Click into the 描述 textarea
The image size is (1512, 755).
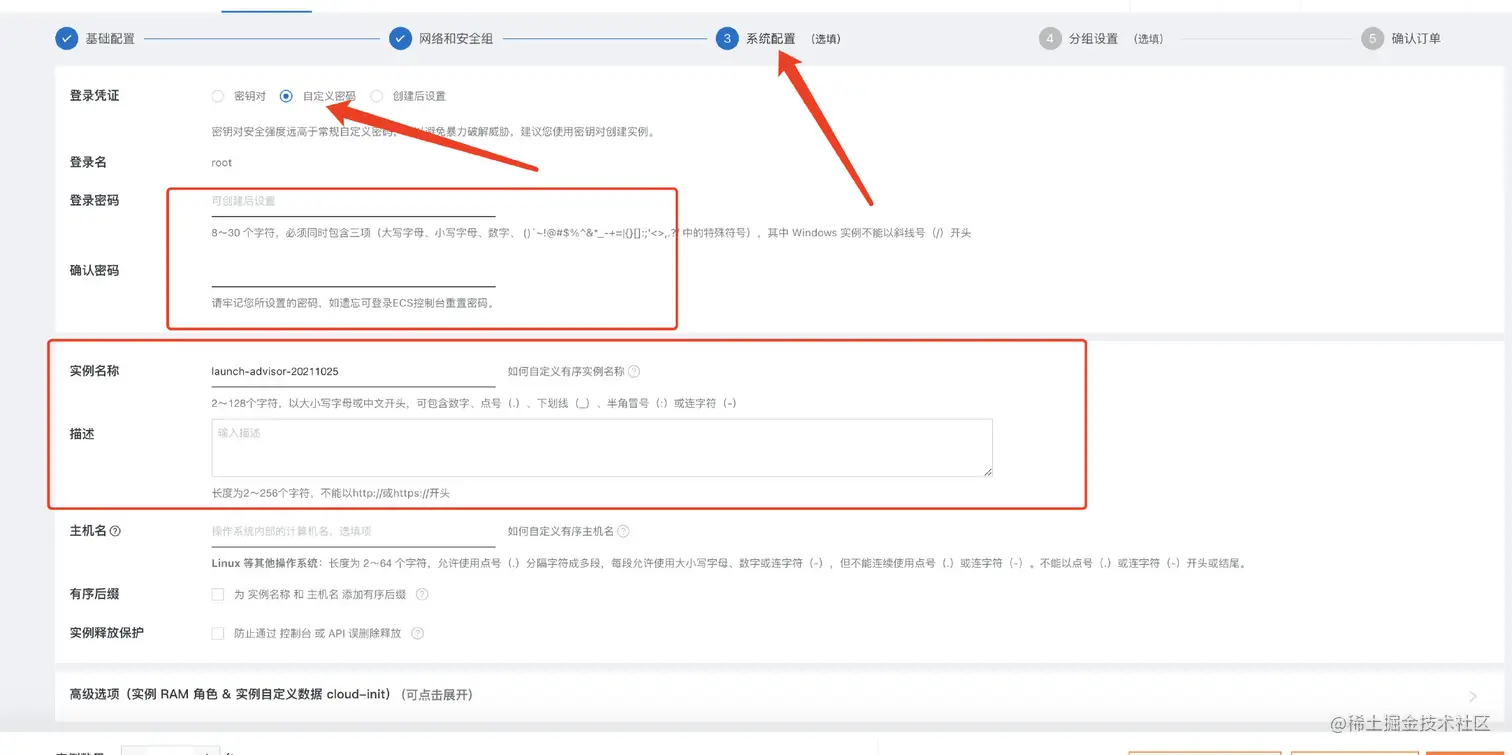tap(602, 447)
